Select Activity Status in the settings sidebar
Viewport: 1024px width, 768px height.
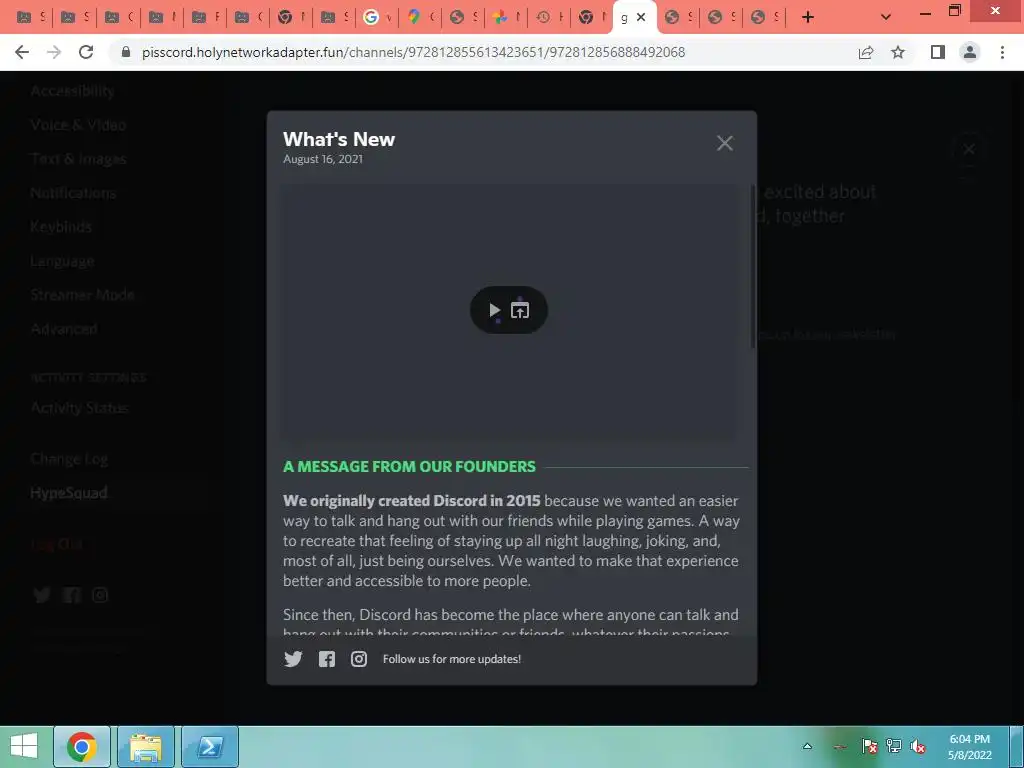coord(79,408)
